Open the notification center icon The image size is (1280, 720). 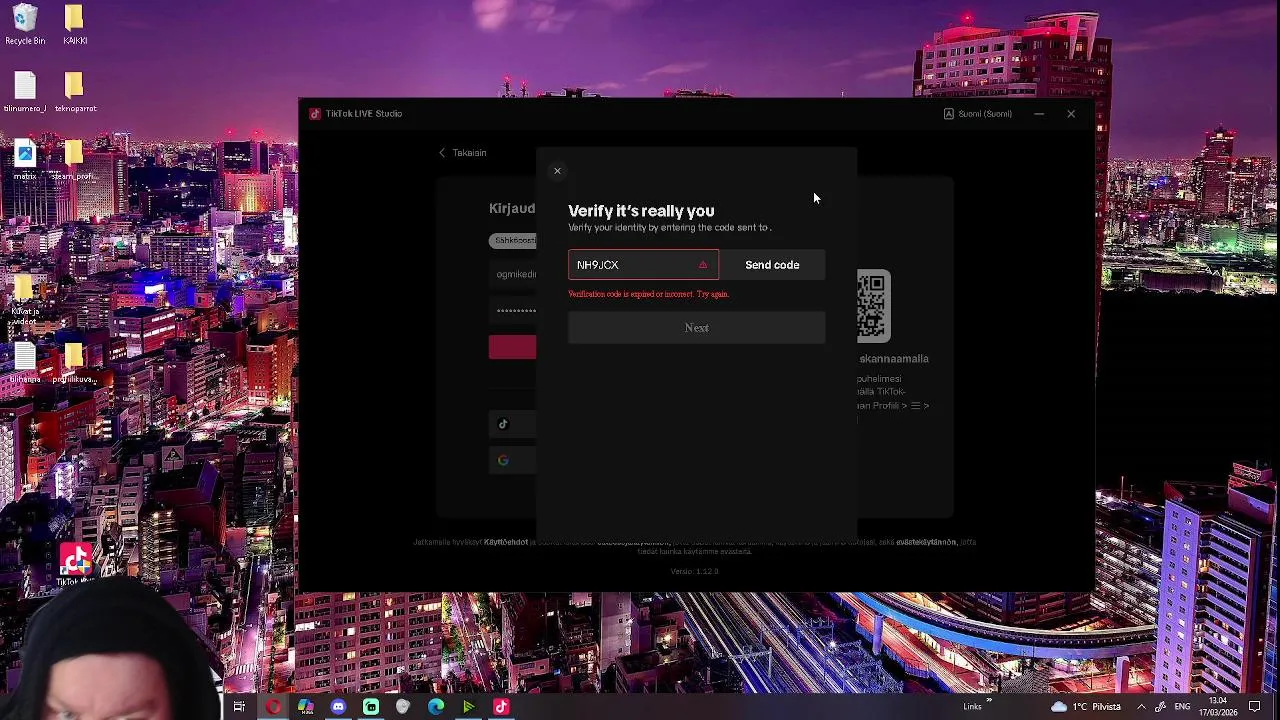click(x=1255, y=707)
